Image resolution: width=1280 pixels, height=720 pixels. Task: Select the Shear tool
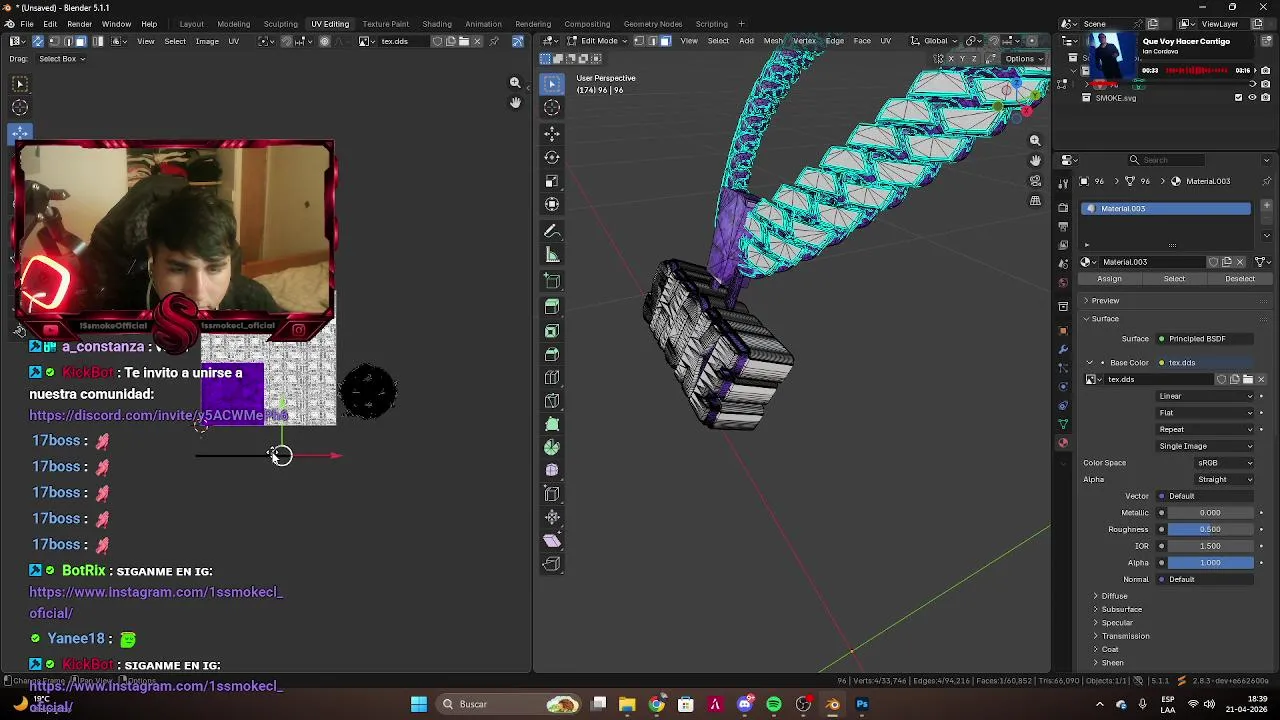pyautogui.click(x=552, y=540)
